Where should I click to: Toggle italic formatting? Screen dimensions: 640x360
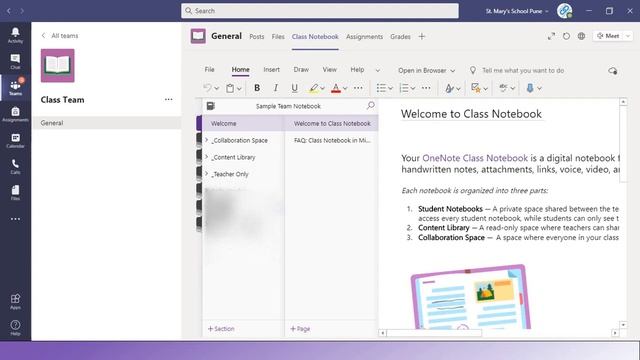coord(276,88)
